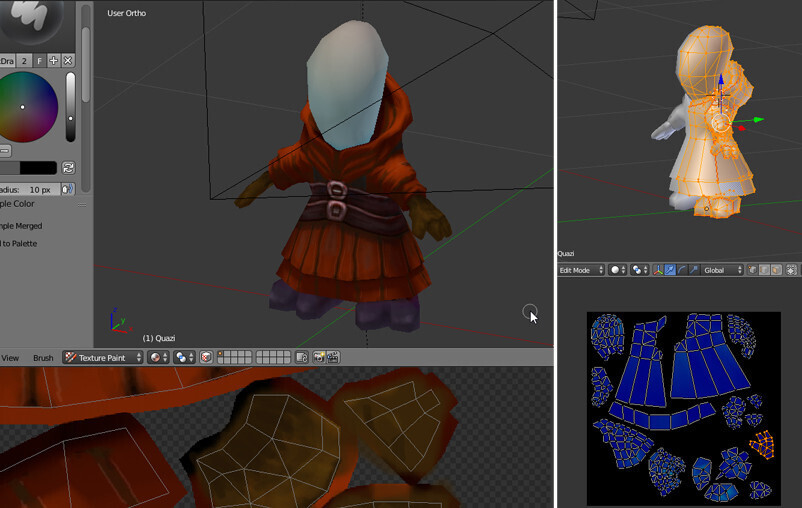The height and width of the screenshot is (508, 802).
Task: Toggle radius pressure sensitivity button
Action: pos(68,189)
